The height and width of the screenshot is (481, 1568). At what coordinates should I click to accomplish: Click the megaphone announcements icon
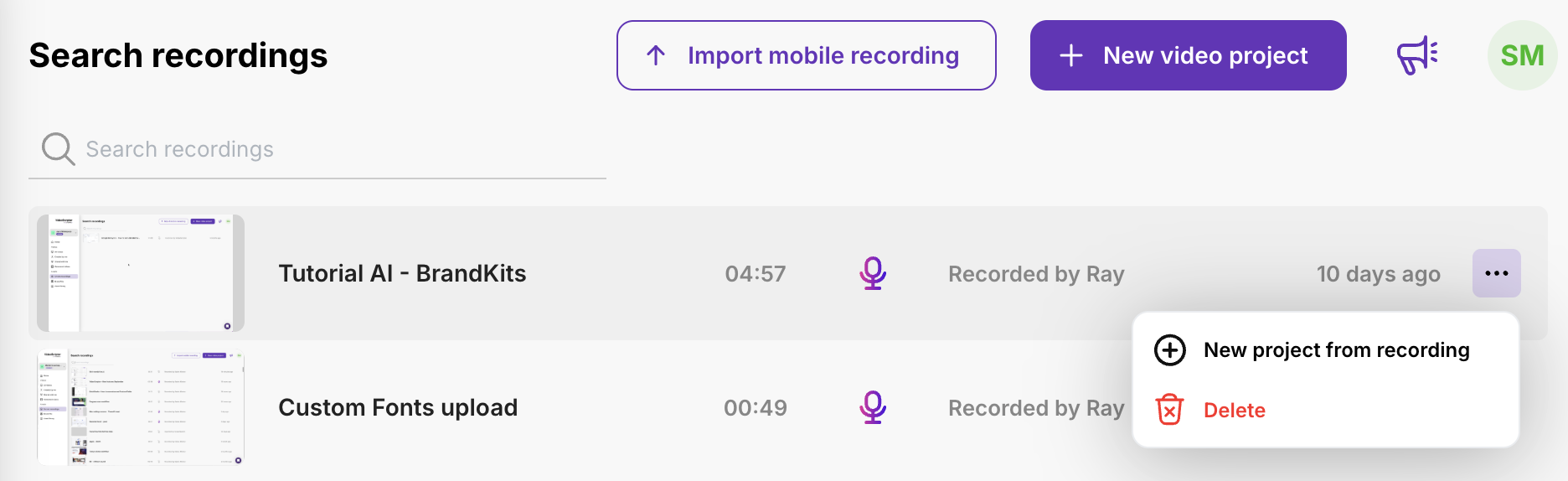[x=1416, y=55]
